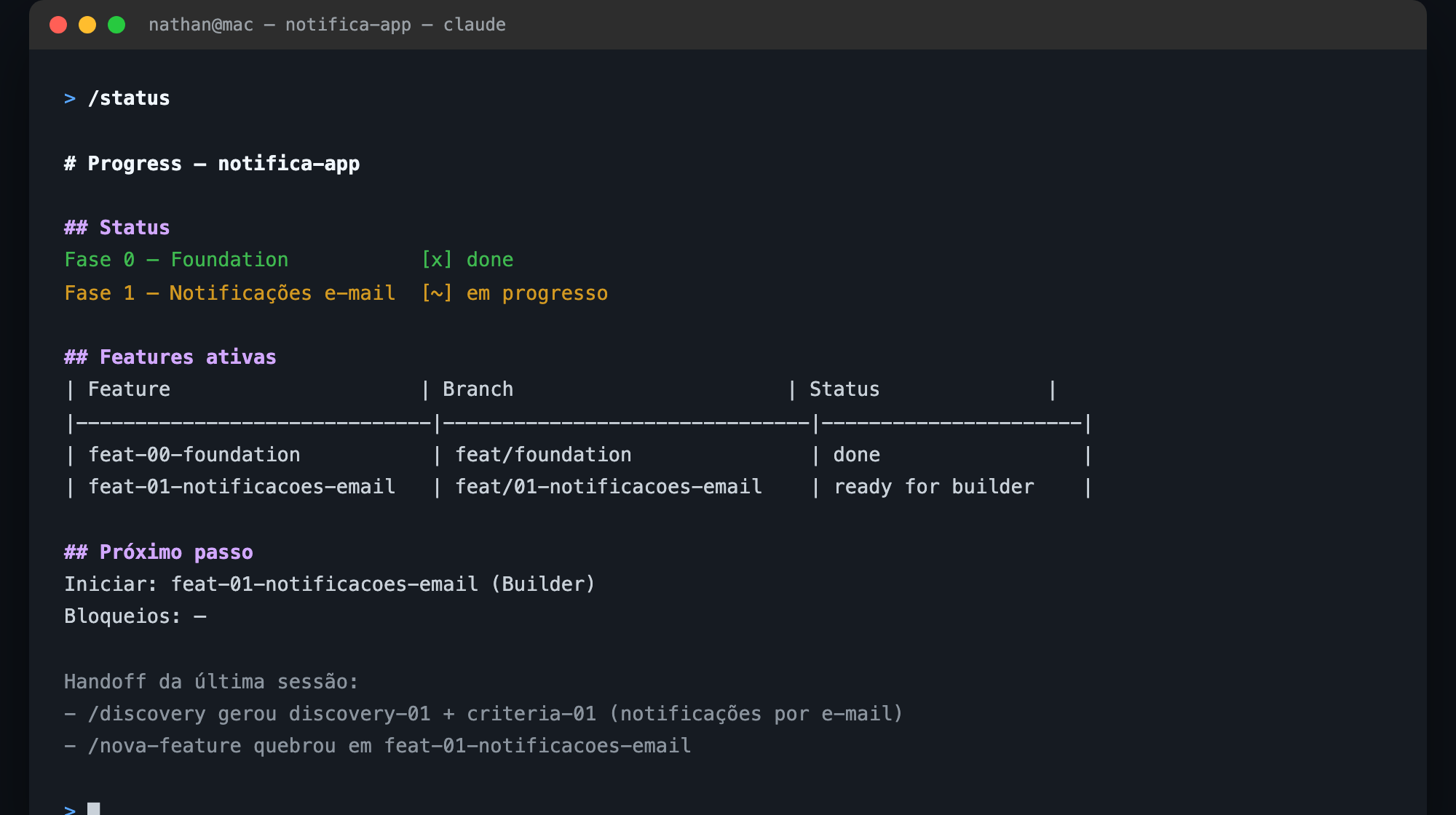1456x815 pixels.
Task: Click the '## Features ativas' heading
Action: [x=170, y=357]
